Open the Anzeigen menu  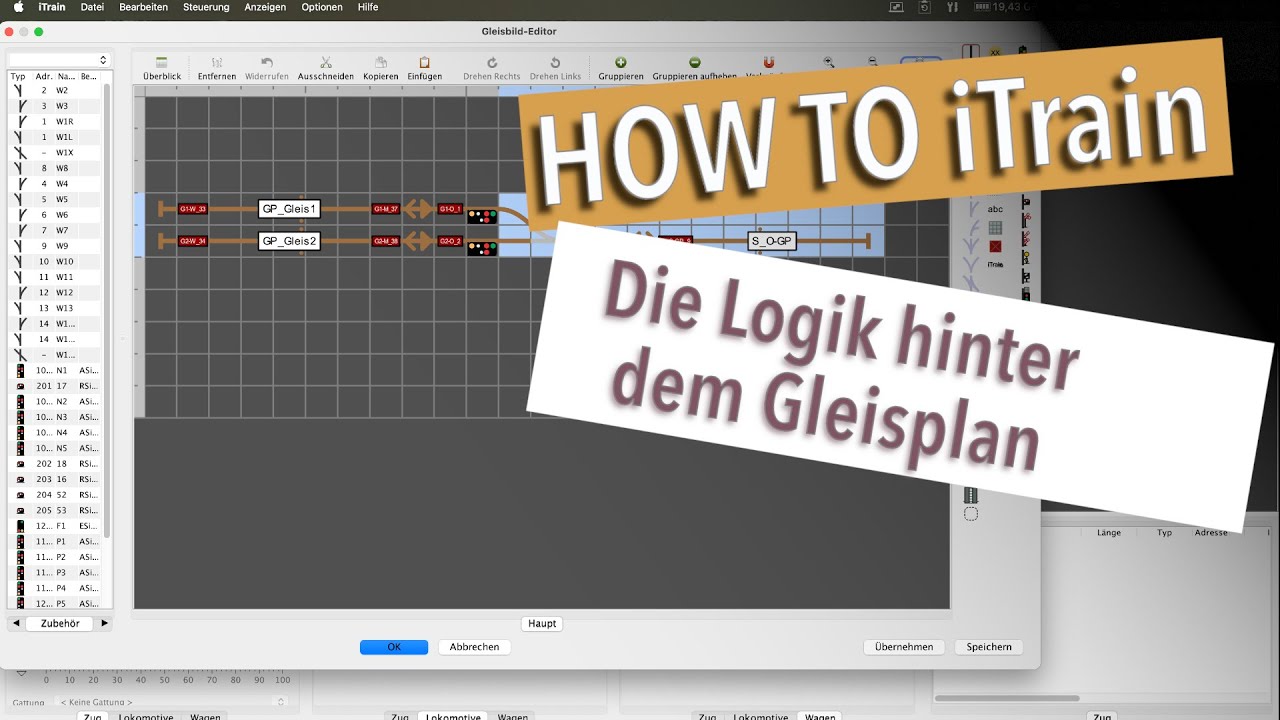click(x=265, y=7)
